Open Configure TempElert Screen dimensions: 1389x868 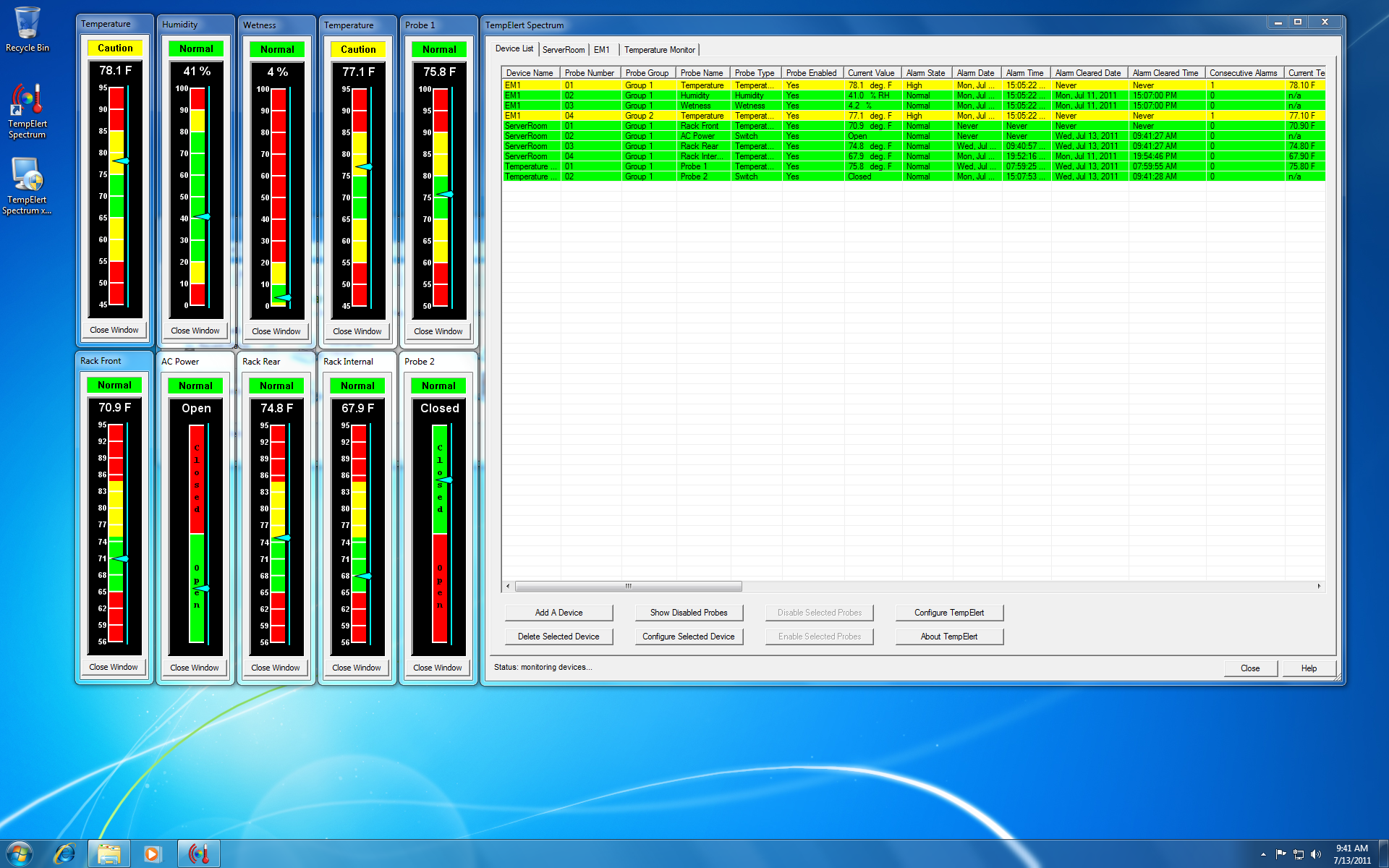tap(949, 613)
